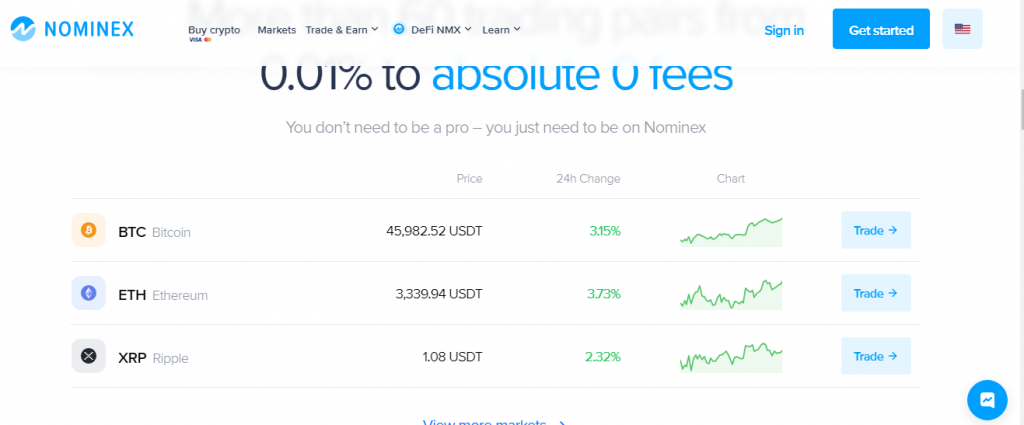Click the DeFi NMX token icon

pyautogui.click(x=399, y=29)
